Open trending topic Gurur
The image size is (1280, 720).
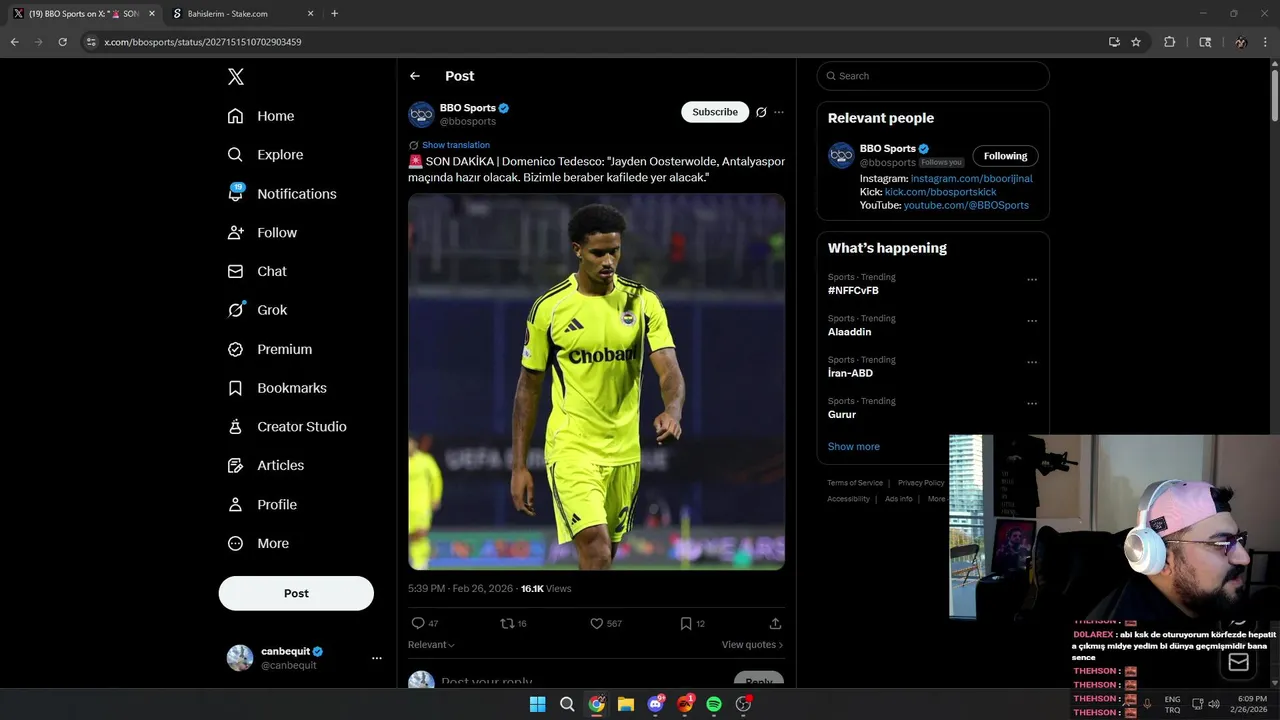(841, 414)
